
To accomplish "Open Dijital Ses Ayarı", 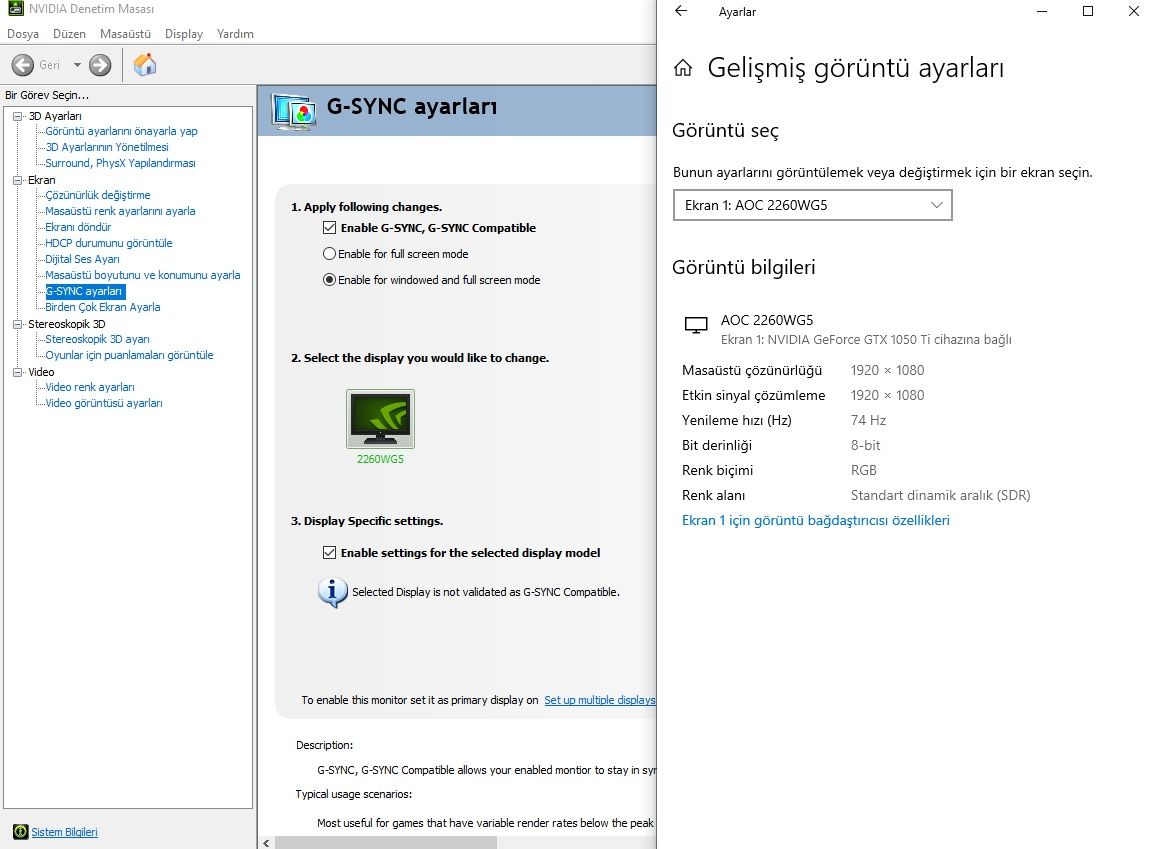I will tap(82, 259).
